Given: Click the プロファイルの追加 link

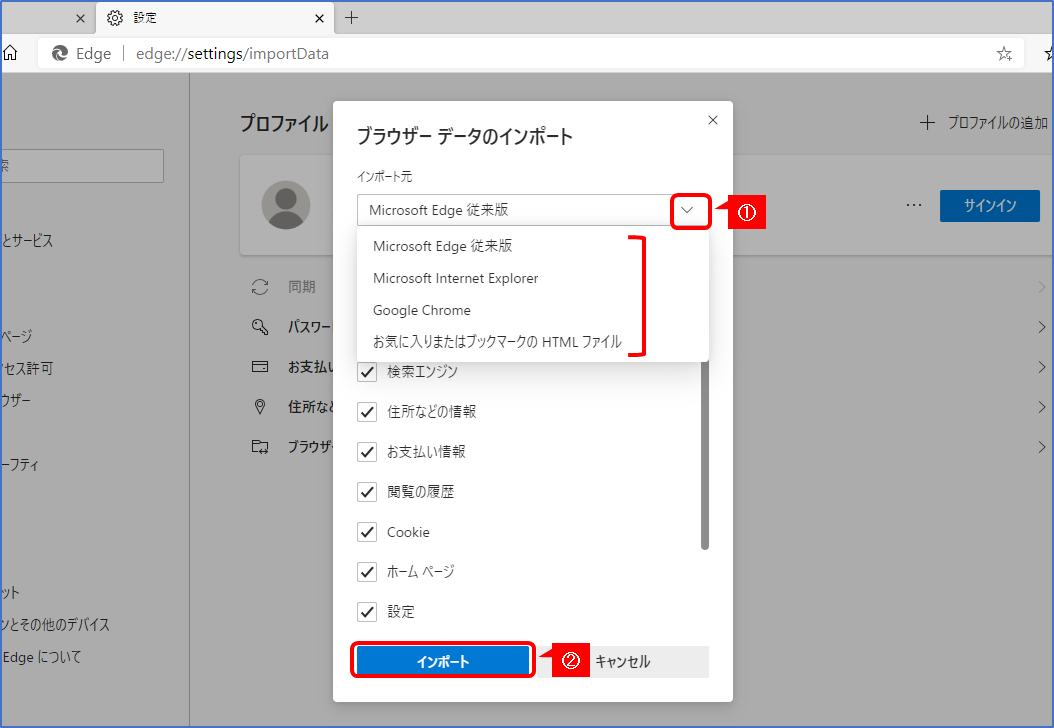Looking at the screenshot, I should (x=998, y=122).
